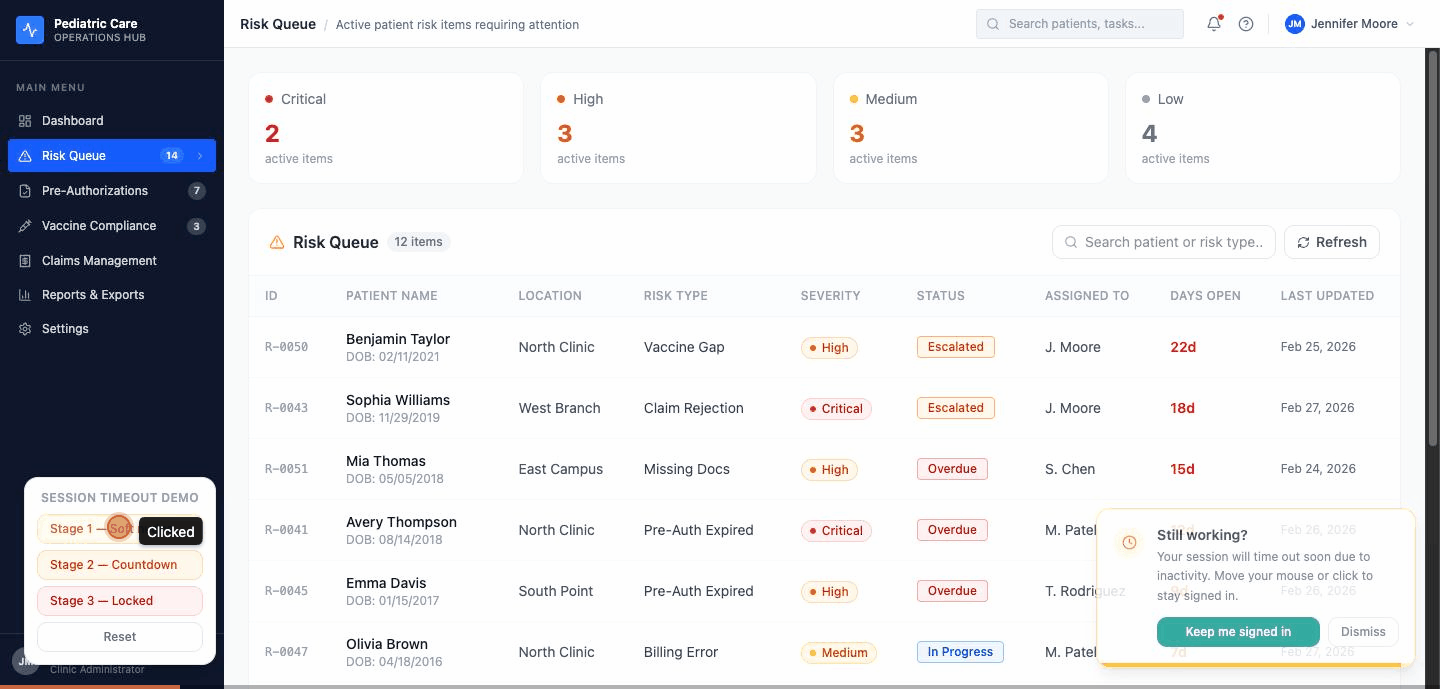This screenshot has height=689, width=1440.
Task: Click the Pediatric Care heartbeat logo icon
Action: pos(30,30)
